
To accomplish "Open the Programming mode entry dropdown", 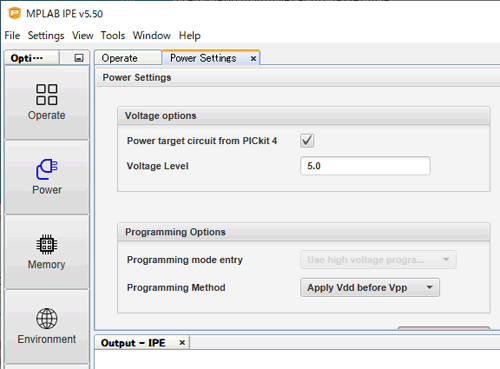I will click(378, 260).
